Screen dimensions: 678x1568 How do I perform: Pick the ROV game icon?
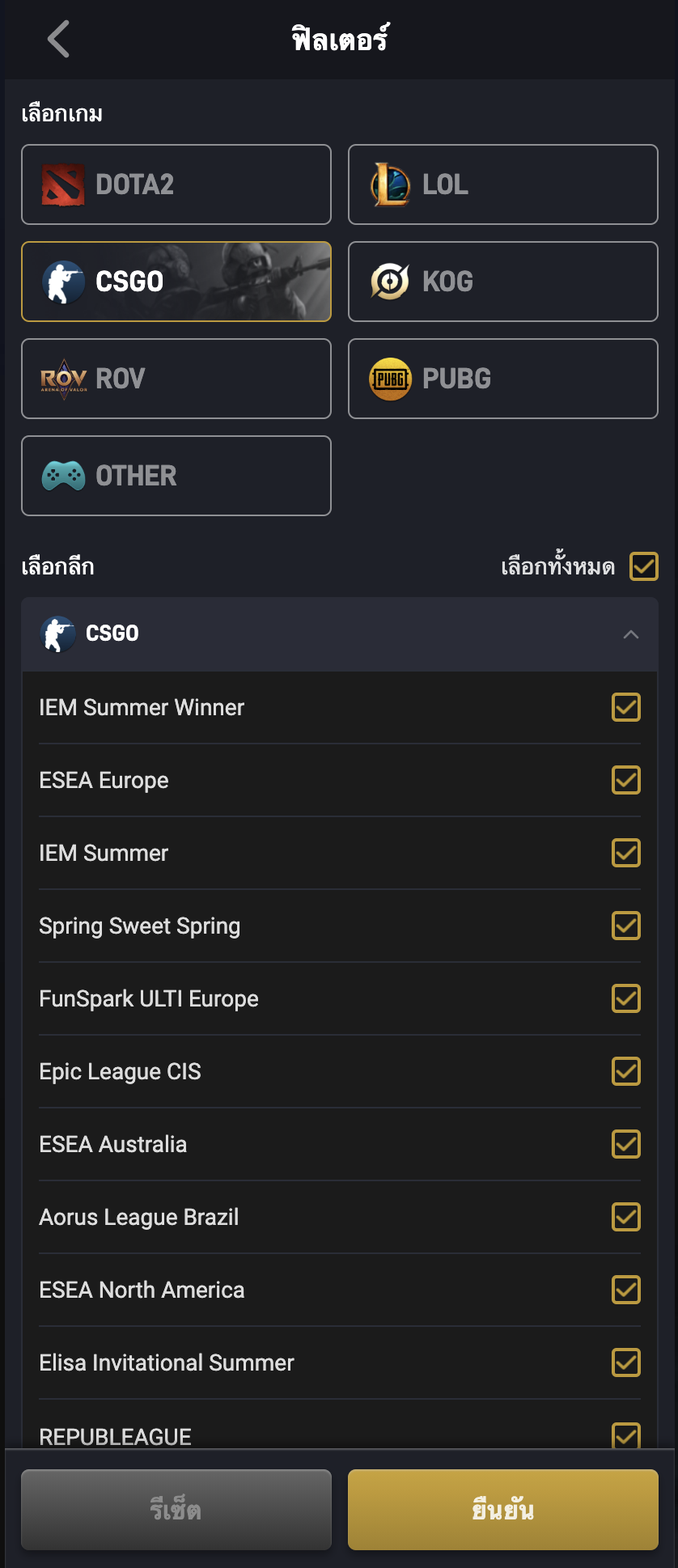coord(63,379)
